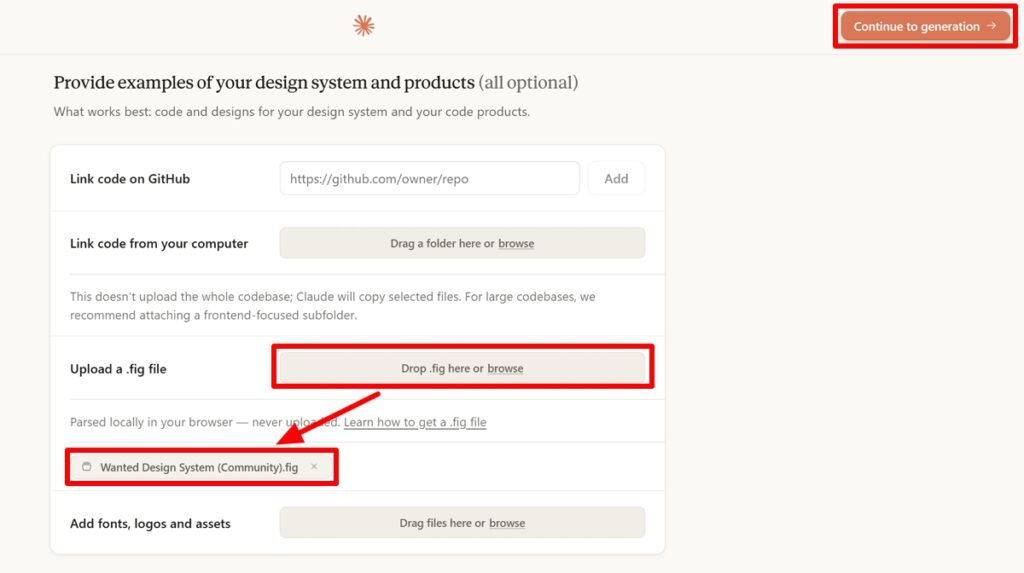Click browse link in Drag files here area
Screen dimensions: 1024x573
coord(507,523)
